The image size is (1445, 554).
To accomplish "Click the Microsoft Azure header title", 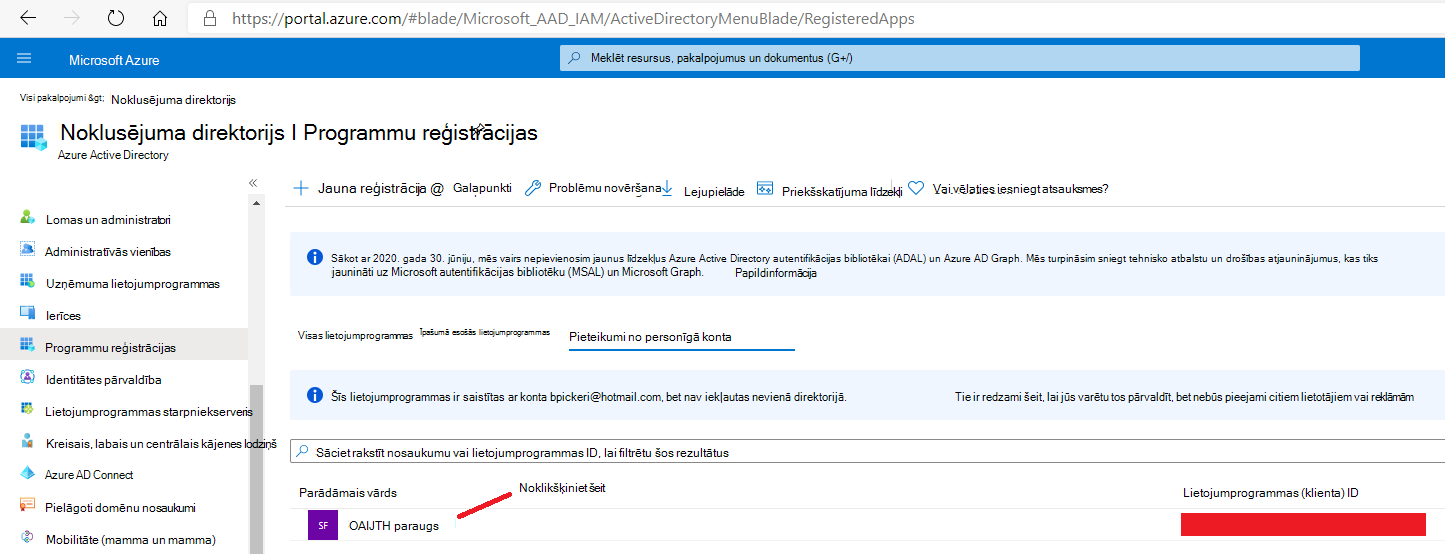I will [x=114, y=60].
